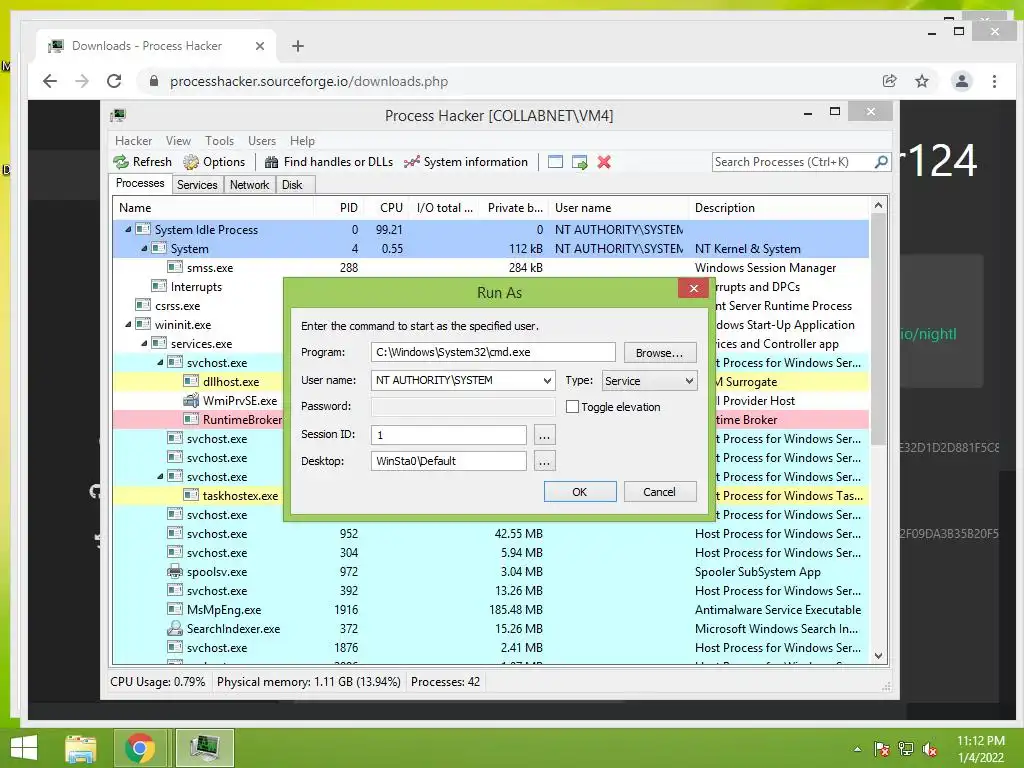This screenshot has height=768, width=1024.
Task: Click the Session ID ellipsis button
Action: pyautogui.click(x=545, y=435)
